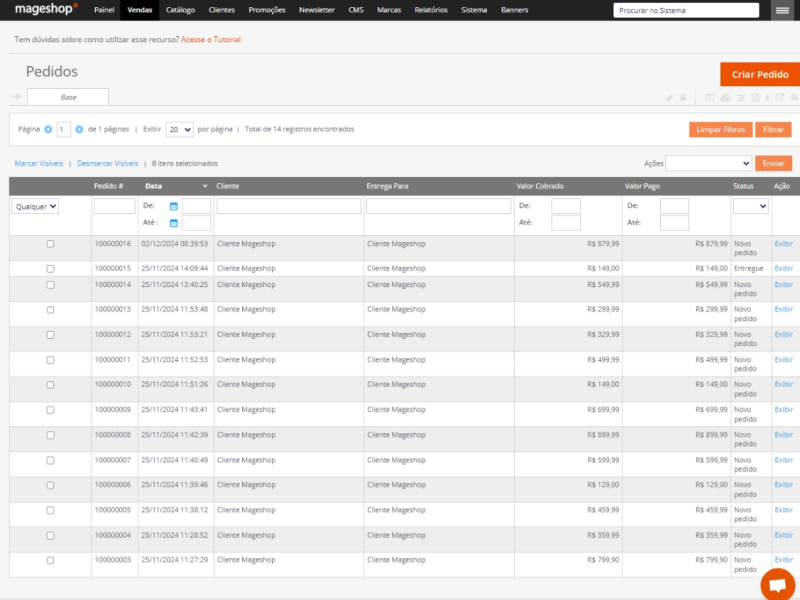The image size is (800, 600).
Task: Click the Desmarcar Visíveis link
Action: pos(108,163)
